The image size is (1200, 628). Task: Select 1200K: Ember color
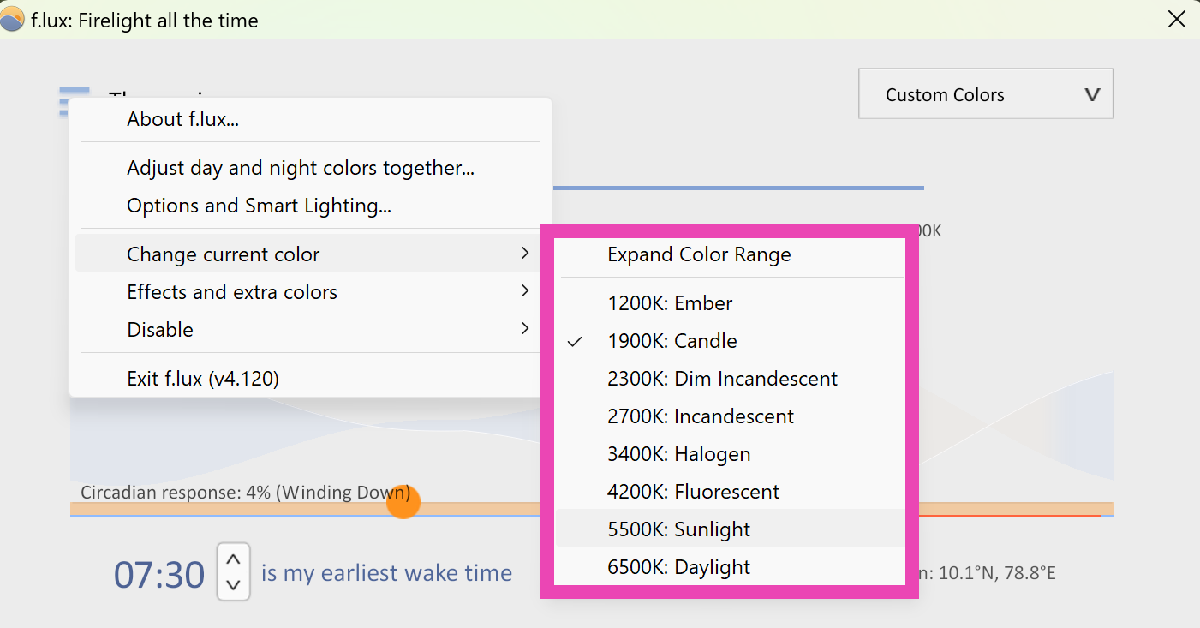point(732,303)
